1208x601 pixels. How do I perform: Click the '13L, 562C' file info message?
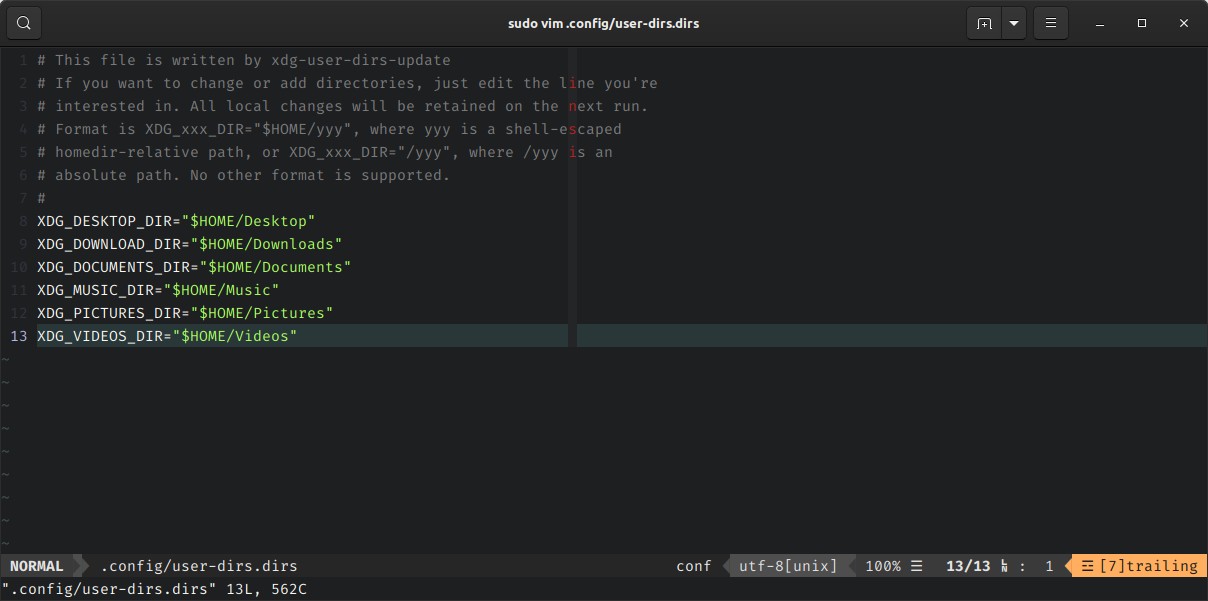click(267, 589)
